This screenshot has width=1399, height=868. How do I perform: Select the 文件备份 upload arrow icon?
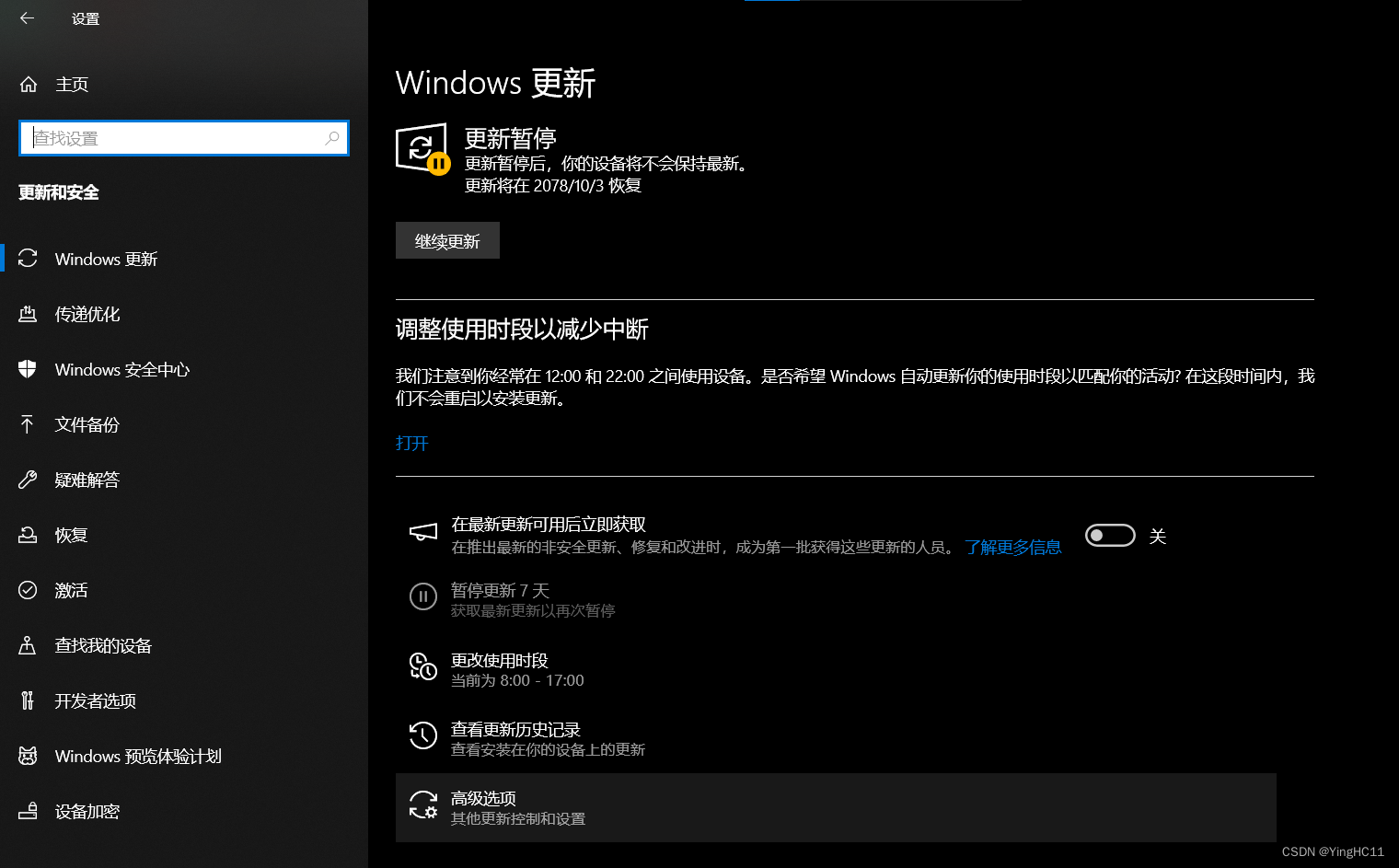pyautogui.click(x=28, y=424)
